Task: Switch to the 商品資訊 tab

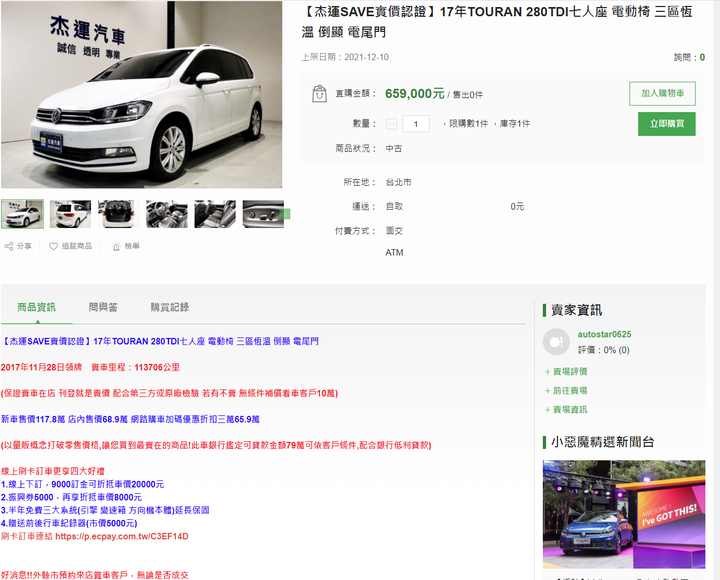Action: coord(36,307)
